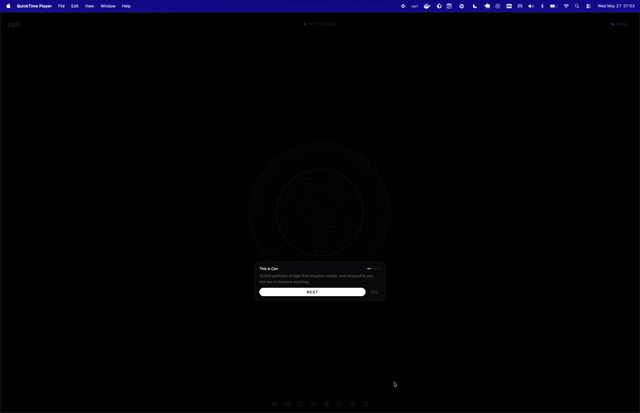Image resolution: width=640 pixels, height=413 pixels.
Task: Click the volume speaker menu bar icon
Action: (531, 6)
